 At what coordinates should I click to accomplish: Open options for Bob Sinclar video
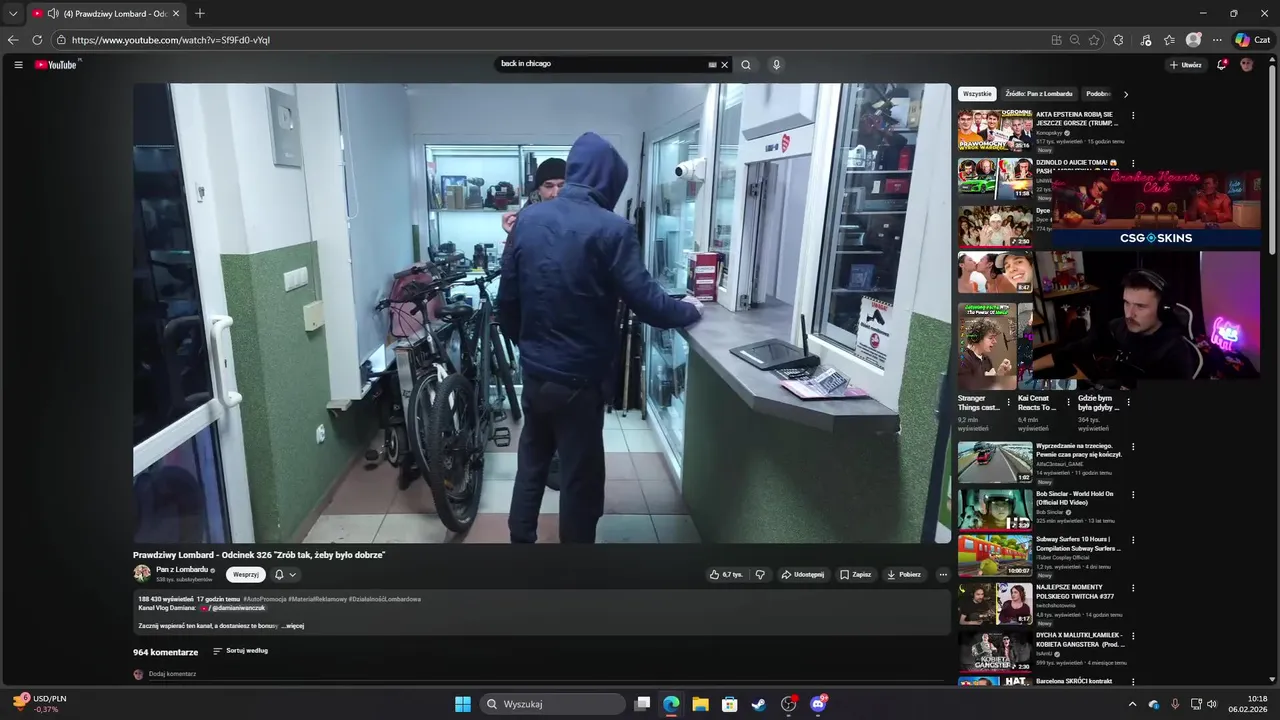click(x=1133, y=495)
